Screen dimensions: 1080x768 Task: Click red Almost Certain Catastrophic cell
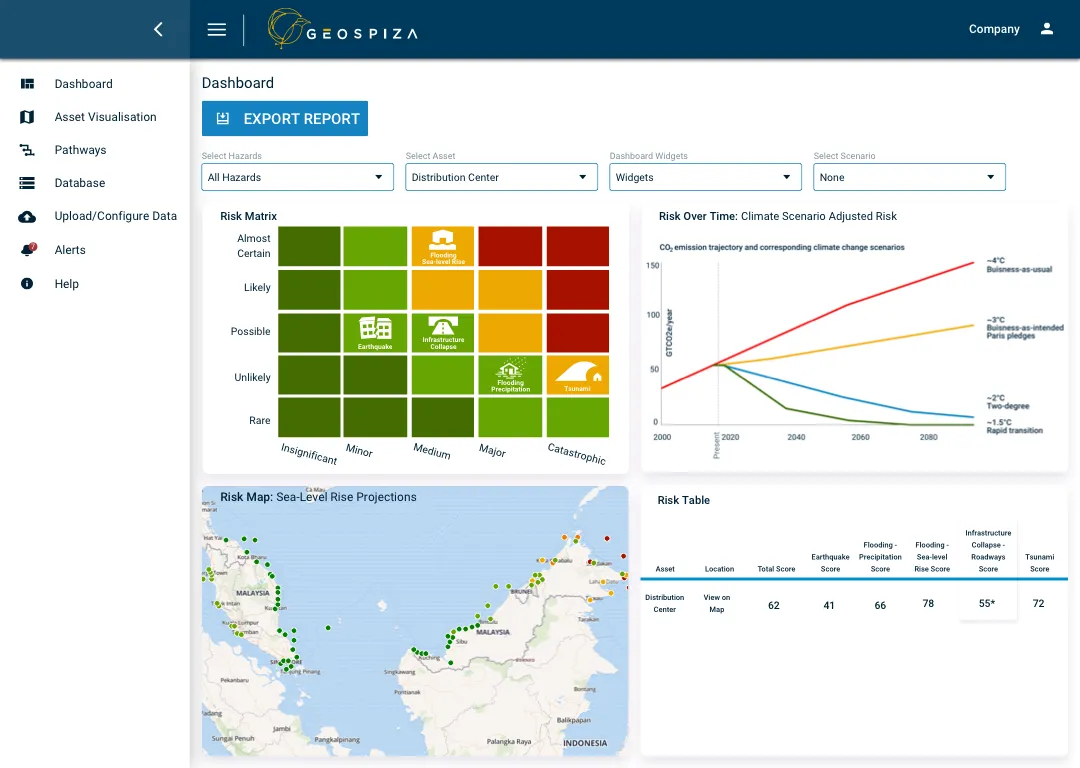[x=578, y=247]
